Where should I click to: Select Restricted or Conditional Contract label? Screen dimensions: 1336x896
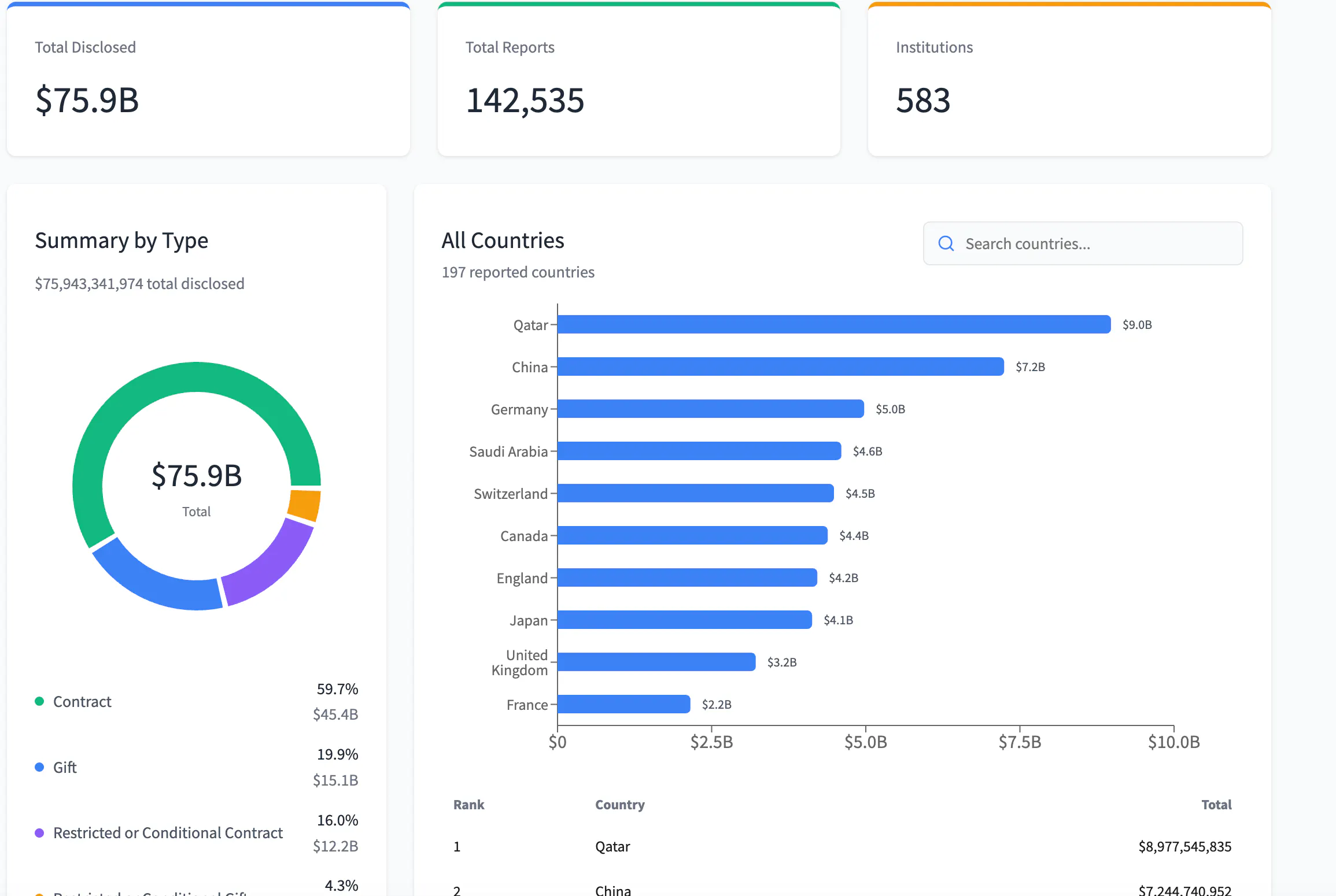pos(168,833)
